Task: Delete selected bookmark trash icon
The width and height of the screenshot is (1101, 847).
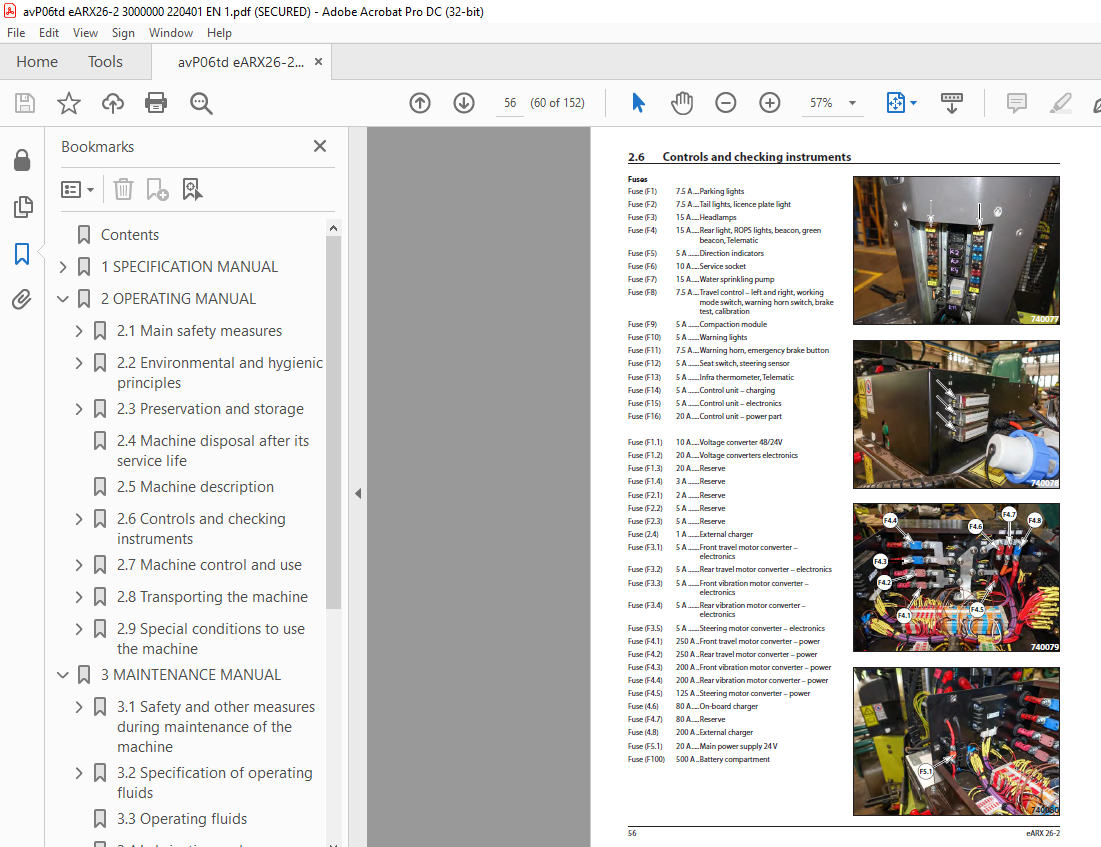Action: (x=123, y=189)
